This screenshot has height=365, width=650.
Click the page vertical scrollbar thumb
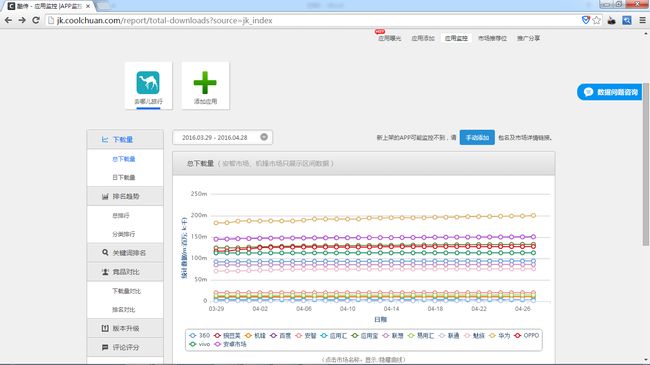point(646,164)
